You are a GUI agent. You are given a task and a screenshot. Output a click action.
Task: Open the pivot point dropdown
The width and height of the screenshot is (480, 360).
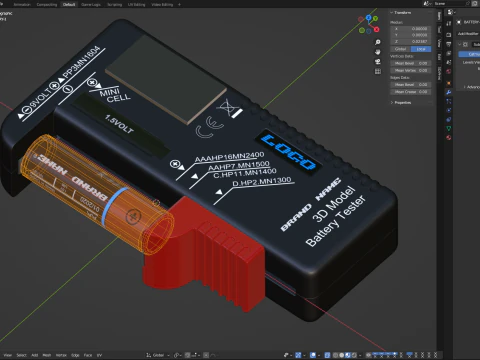(x=178, y=355)
